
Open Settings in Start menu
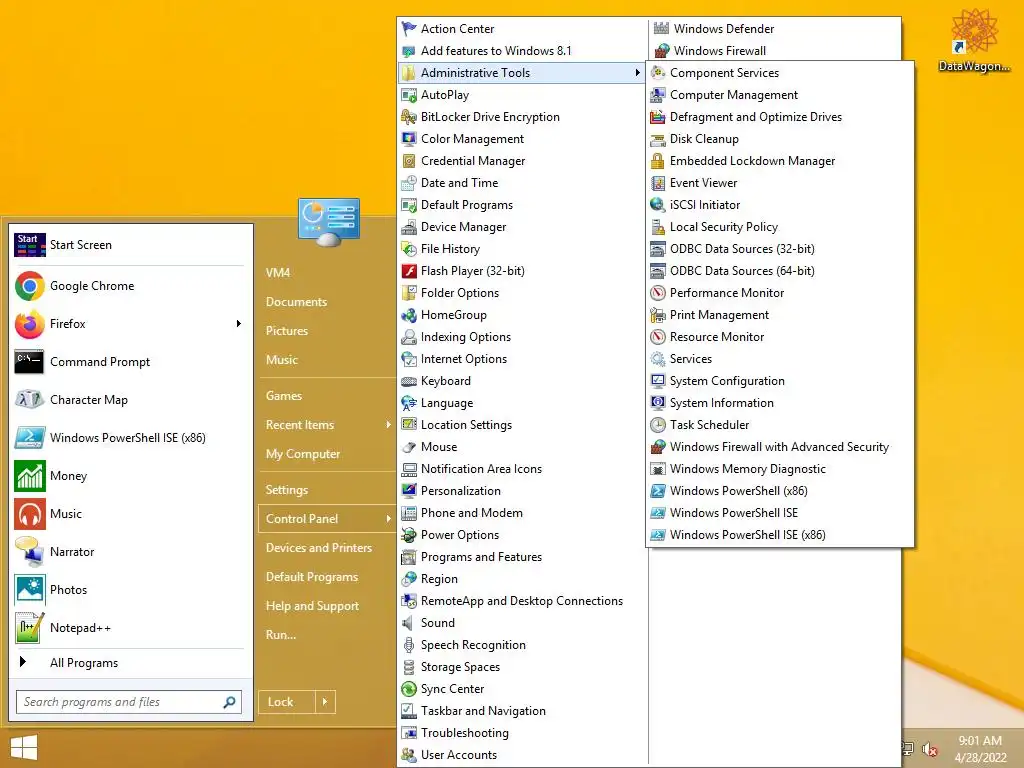287,490
